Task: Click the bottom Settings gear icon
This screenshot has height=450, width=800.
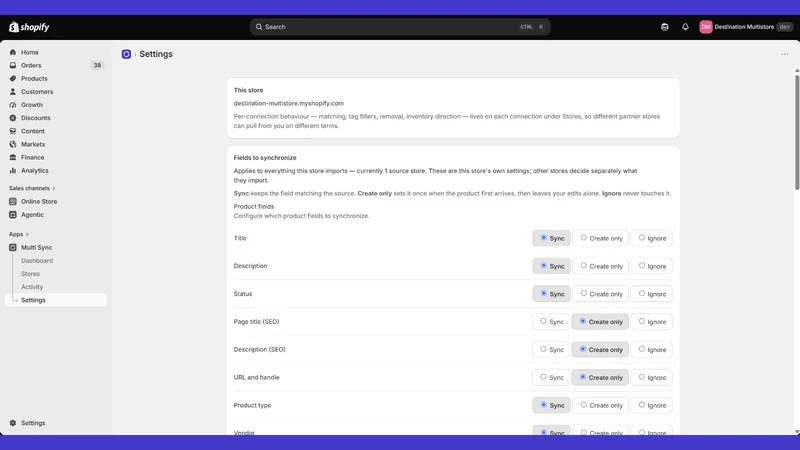Action: (x=13, y=423)
